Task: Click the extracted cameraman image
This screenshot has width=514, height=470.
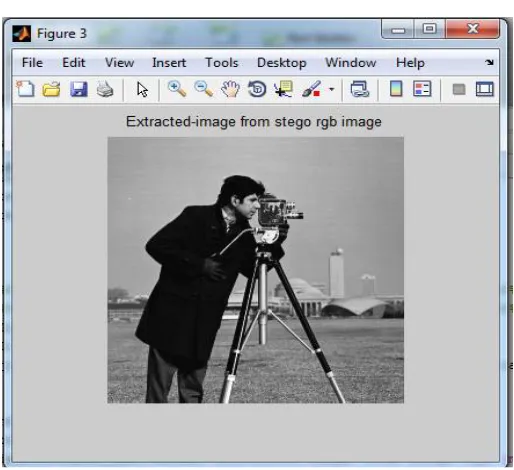Action: point(256,270)
